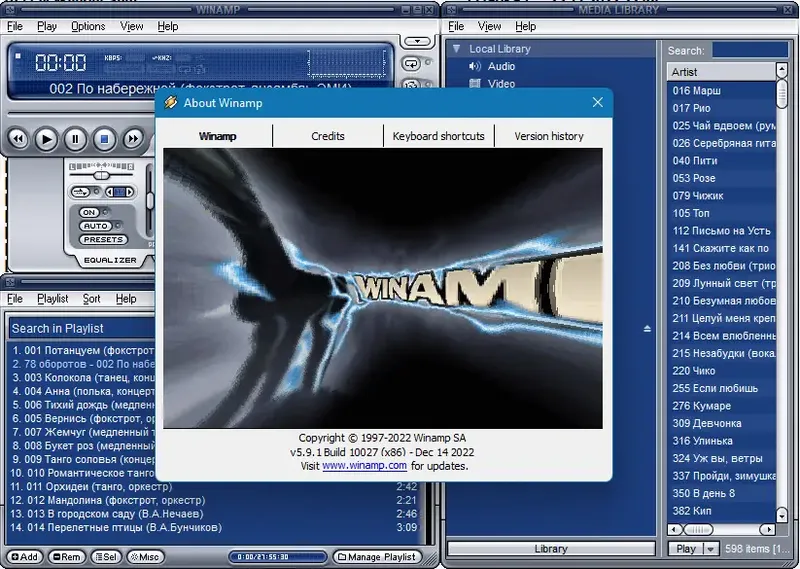Open the www.winamp.com link
This screenshot has height=569, width=800.
(364, 466)
